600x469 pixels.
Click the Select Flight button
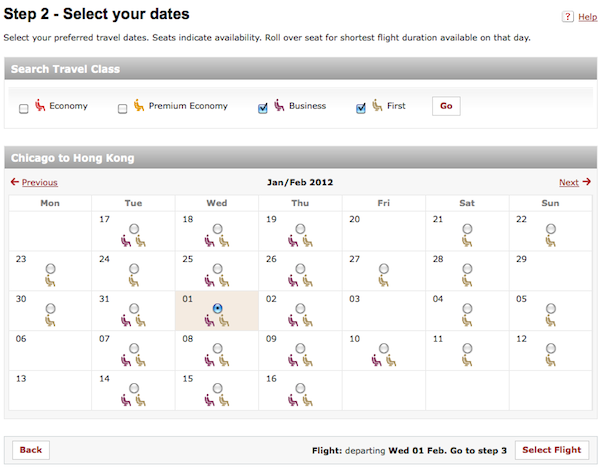[552, 450]
